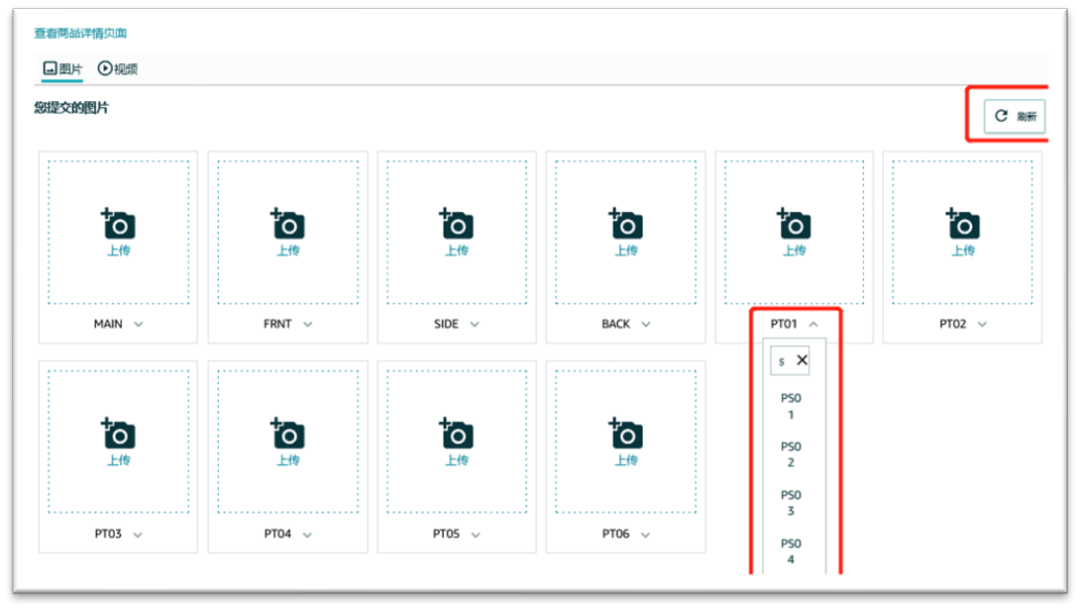Upload an image to the PT05 slot
The width and height of the screenshot is (1080, 610).
(457, 434)
